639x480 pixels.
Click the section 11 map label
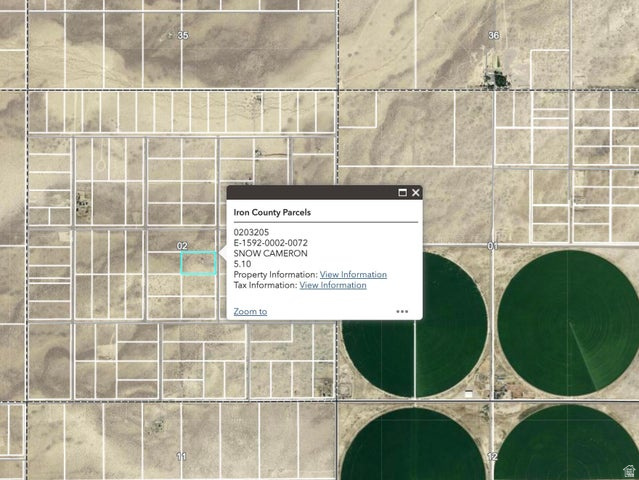pos(181,456)
